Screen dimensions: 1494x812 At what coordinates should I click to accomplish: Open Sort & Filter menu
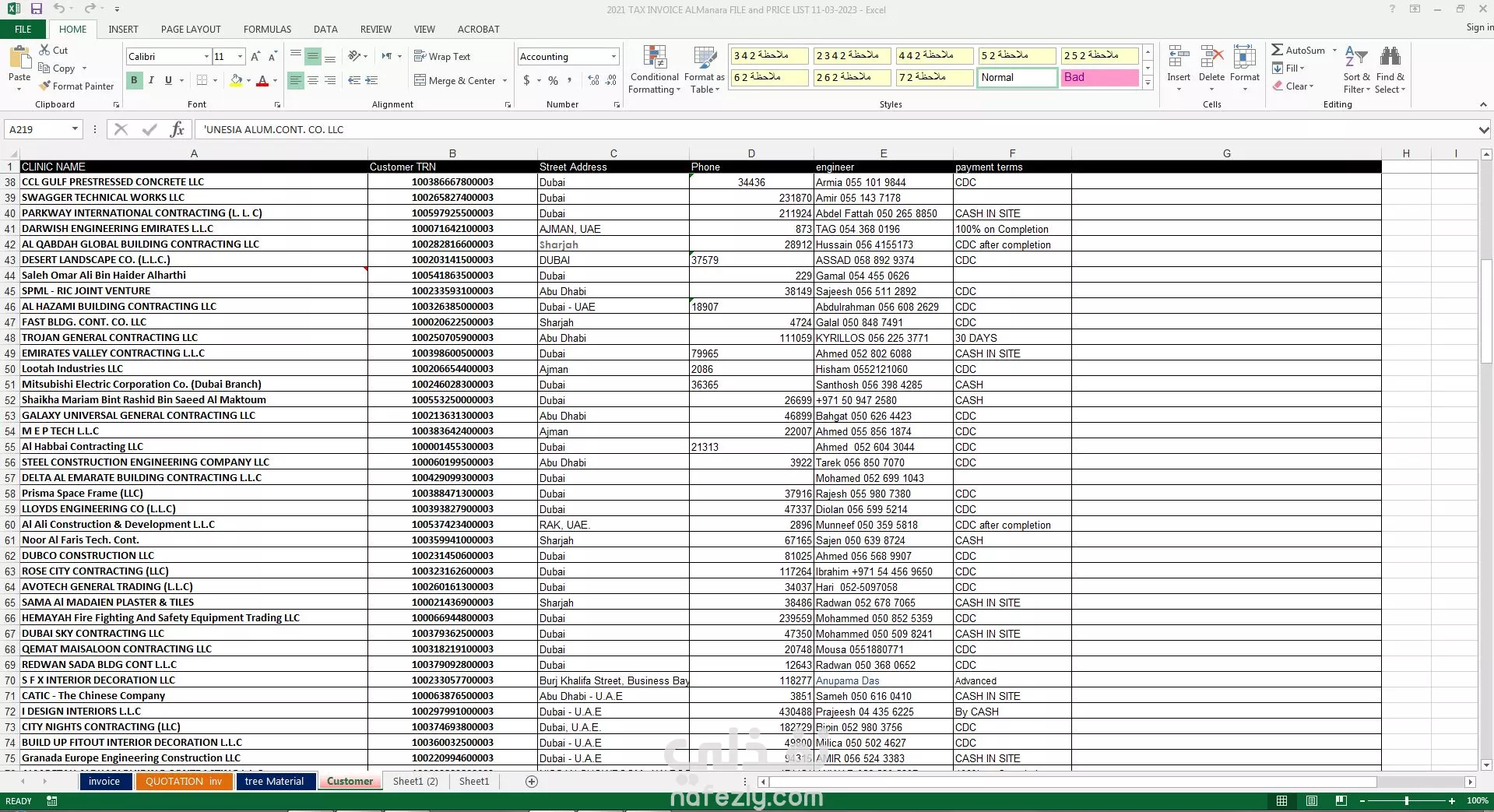(1356, 69)
